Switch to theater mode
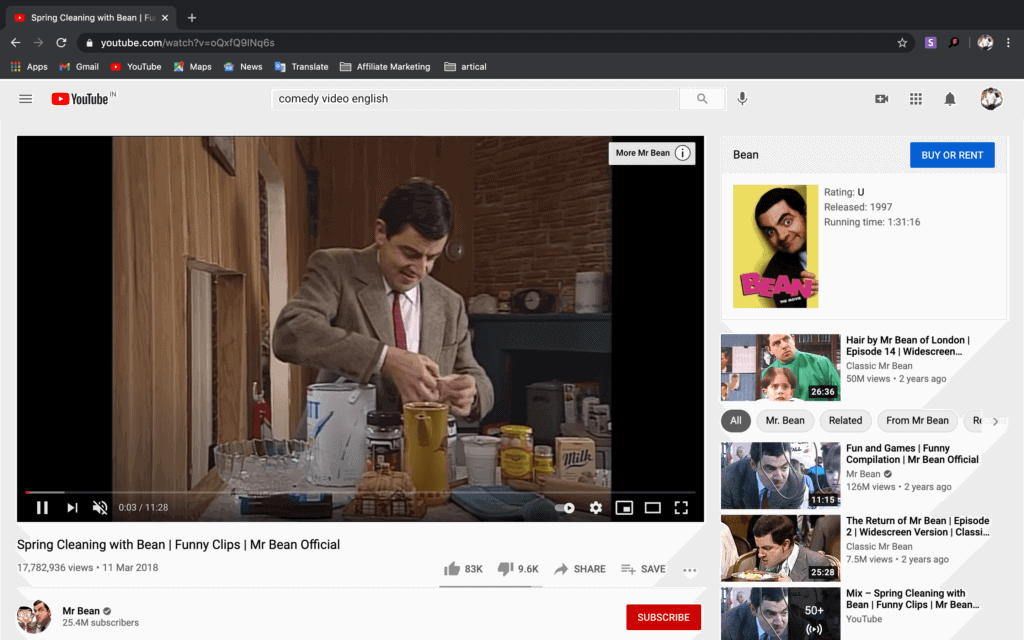Image resolution: width=1024 pixels, height=640 pixels. (652, 507)
